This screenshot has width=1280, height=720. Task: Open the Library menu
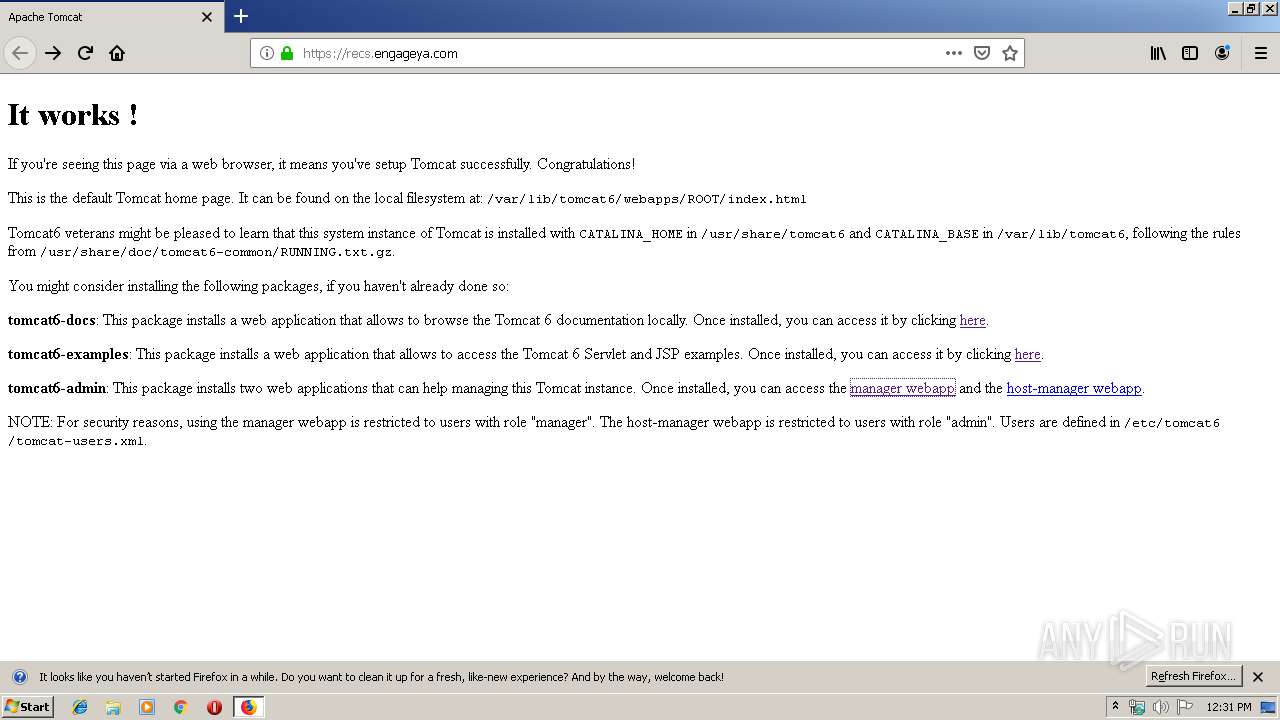point(1158,53)
